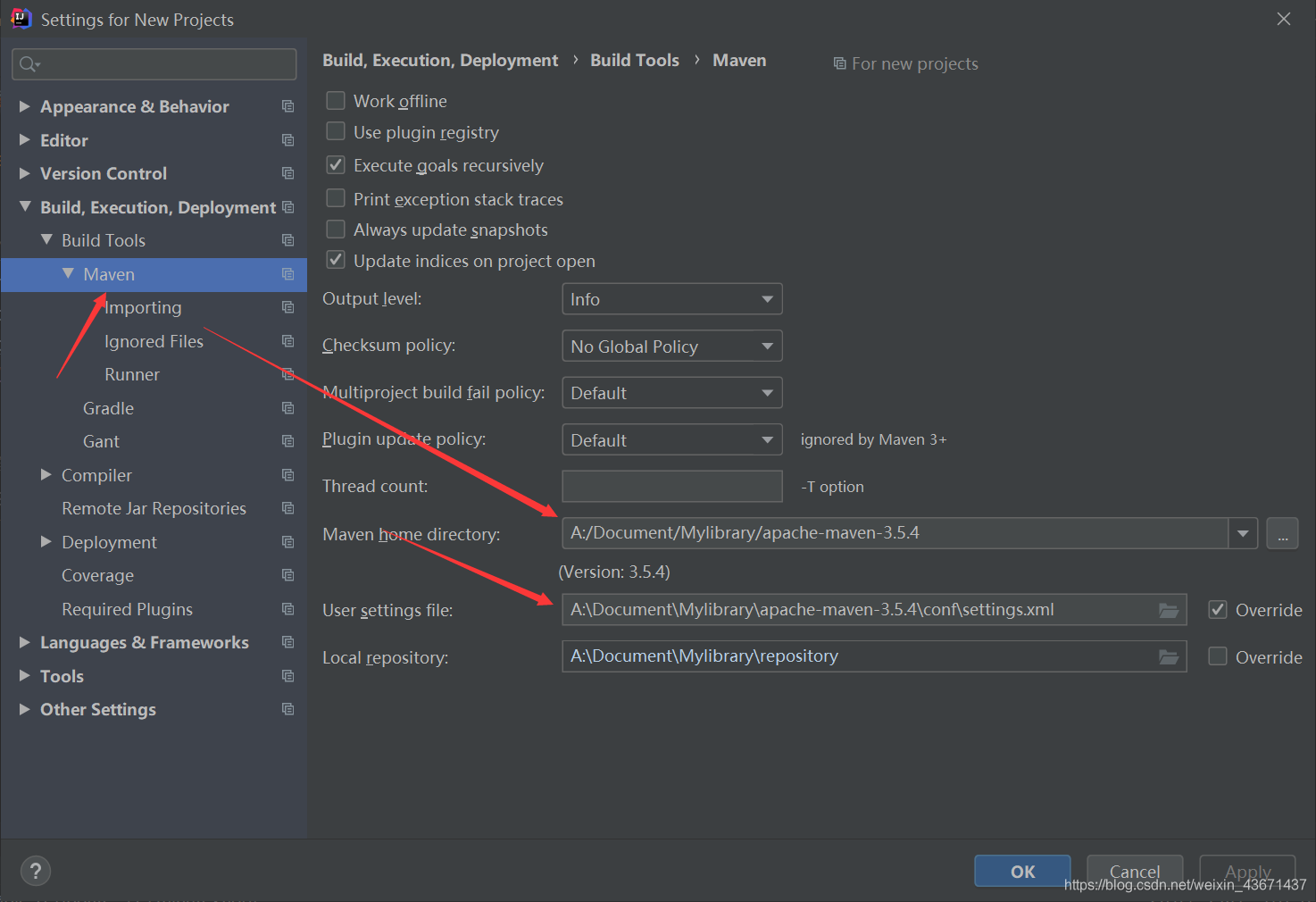The height and width of the screenshot is (902, 1316).
Task: Open Multiproject build fail policy dropdown
Action: (672, 393)
